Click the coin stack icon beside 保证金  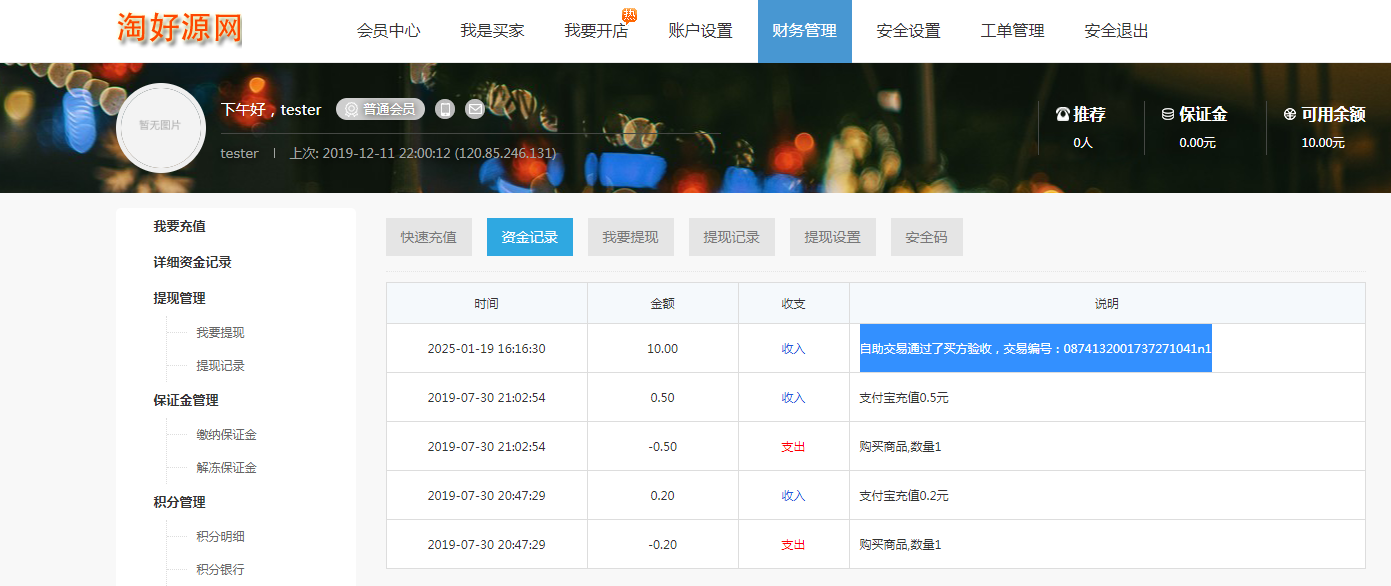click(x=1167, y=114)
